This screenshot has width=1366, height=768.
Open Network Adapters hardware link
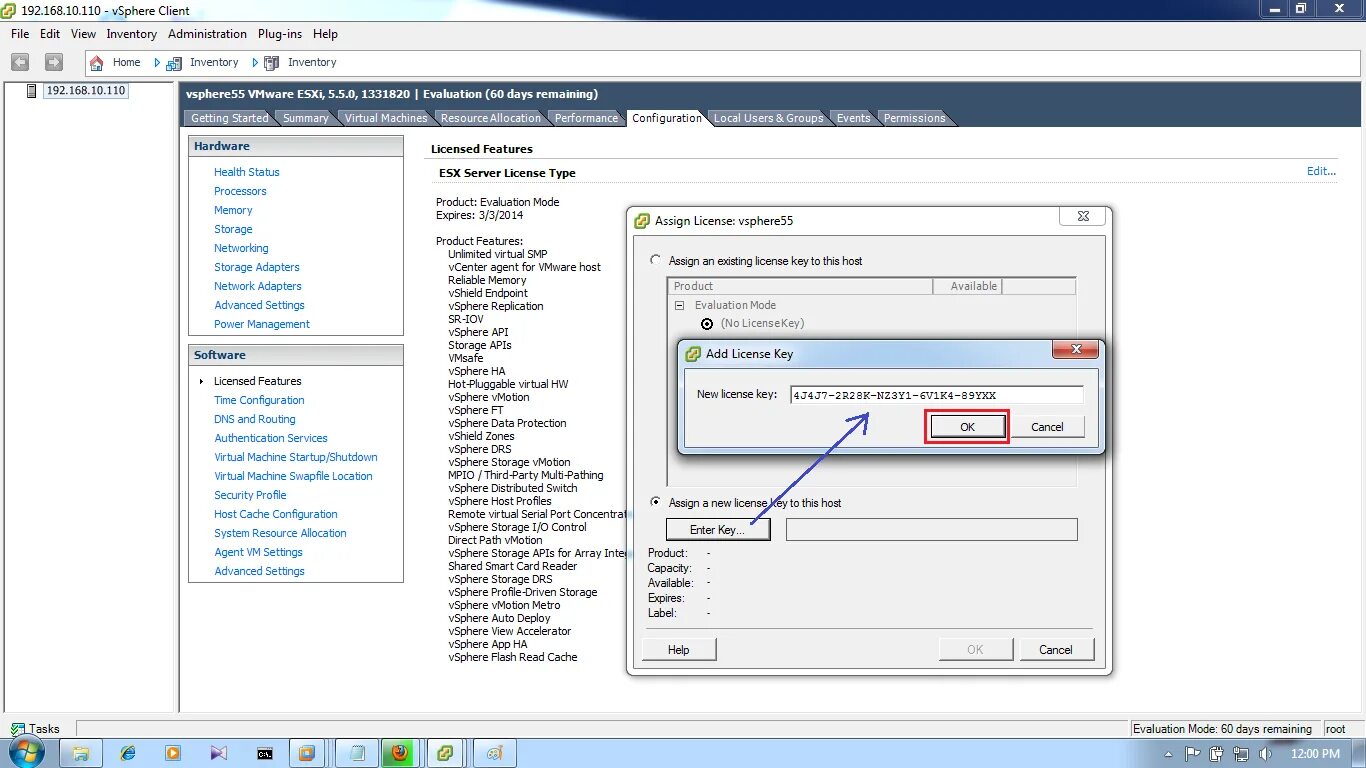(x=258, y=286)
